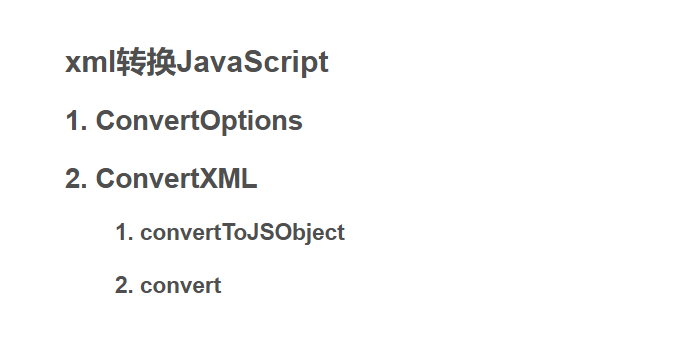Navigate to the convert subsection
Screen dimensions: 691x361
tap(181, 285)
